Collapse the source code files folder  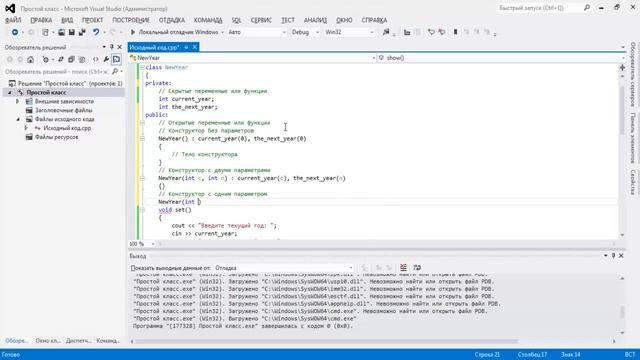click(x=18, y=119)
